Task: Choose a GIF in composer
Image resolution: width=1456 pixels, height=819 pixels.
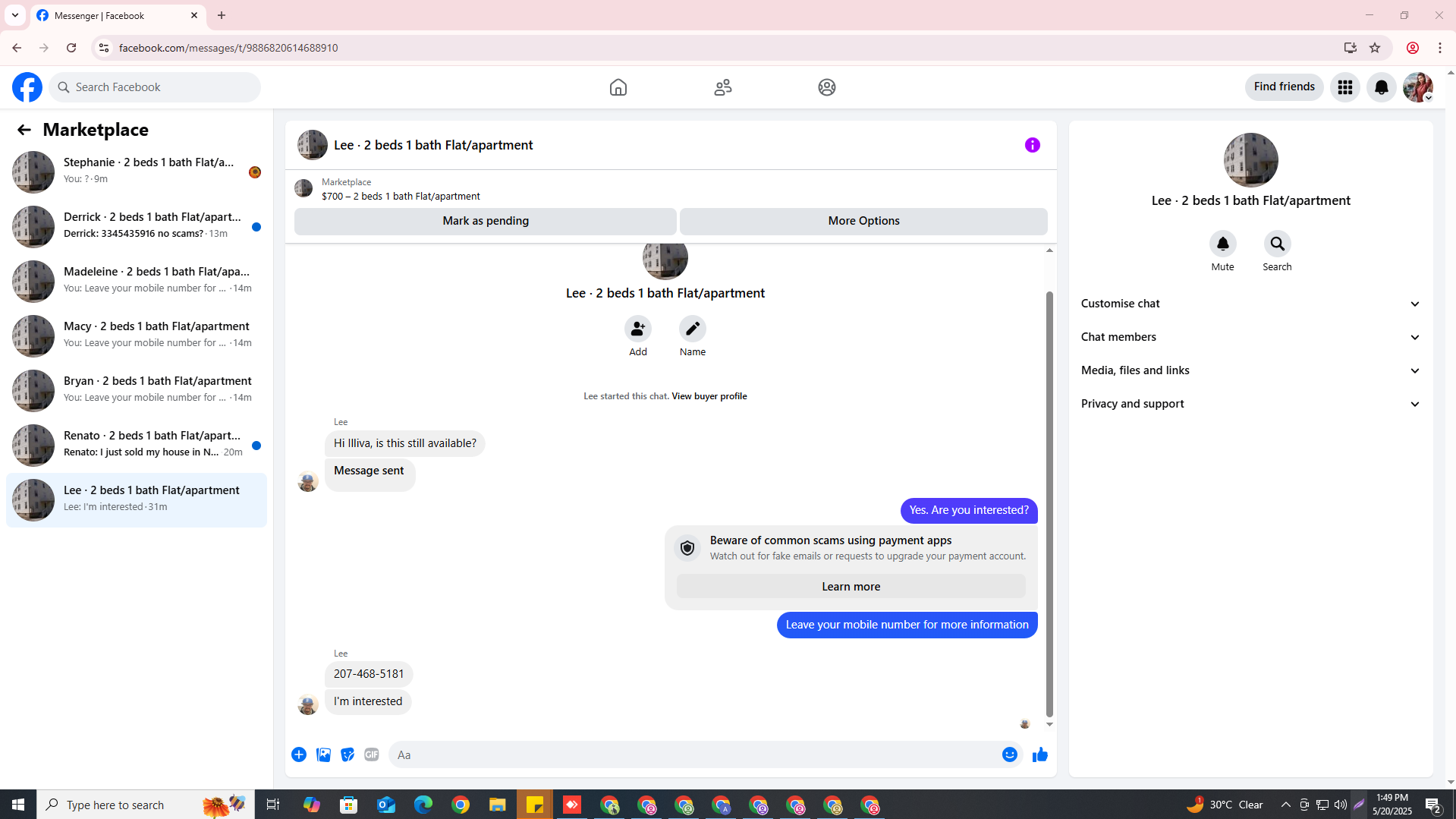Action: click(x=372, y=754)
